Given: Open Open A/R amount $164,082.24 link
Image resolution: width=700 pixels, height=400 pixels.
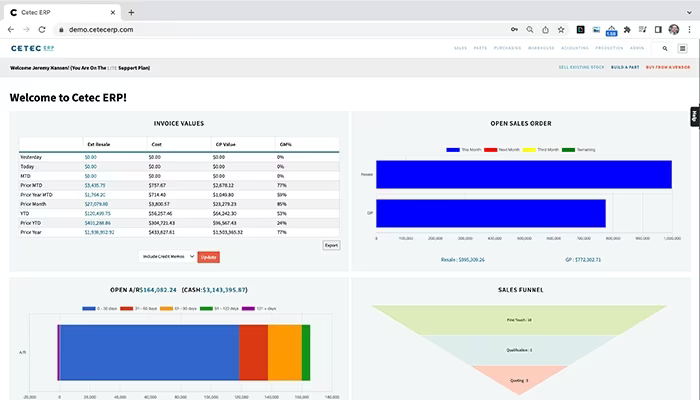Looking at the screenshot, I should (x=158, y=290).
